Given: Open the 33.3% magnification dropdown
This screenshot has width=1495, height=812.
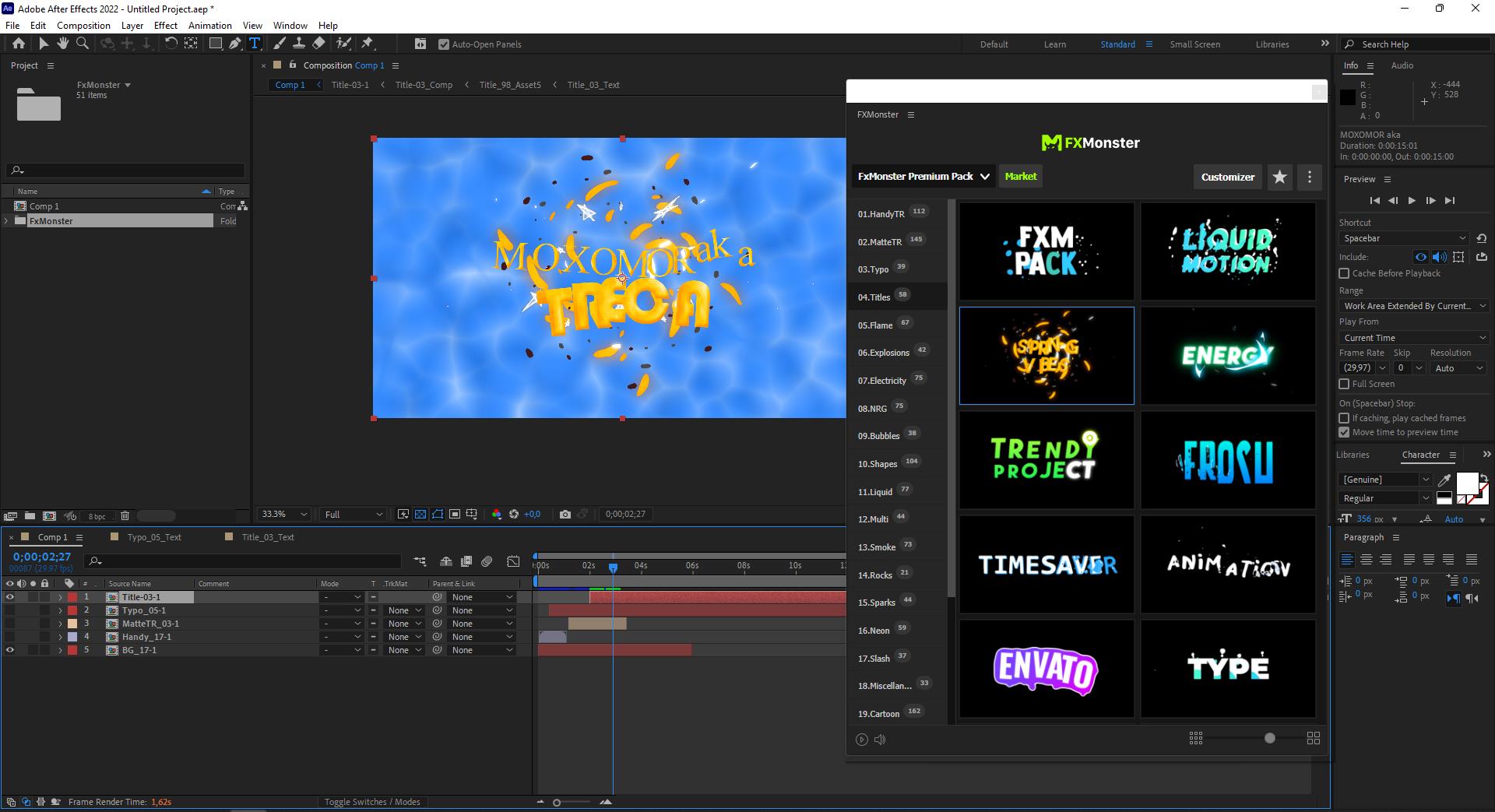Looking at the screenshot, I should coord(284,514).
